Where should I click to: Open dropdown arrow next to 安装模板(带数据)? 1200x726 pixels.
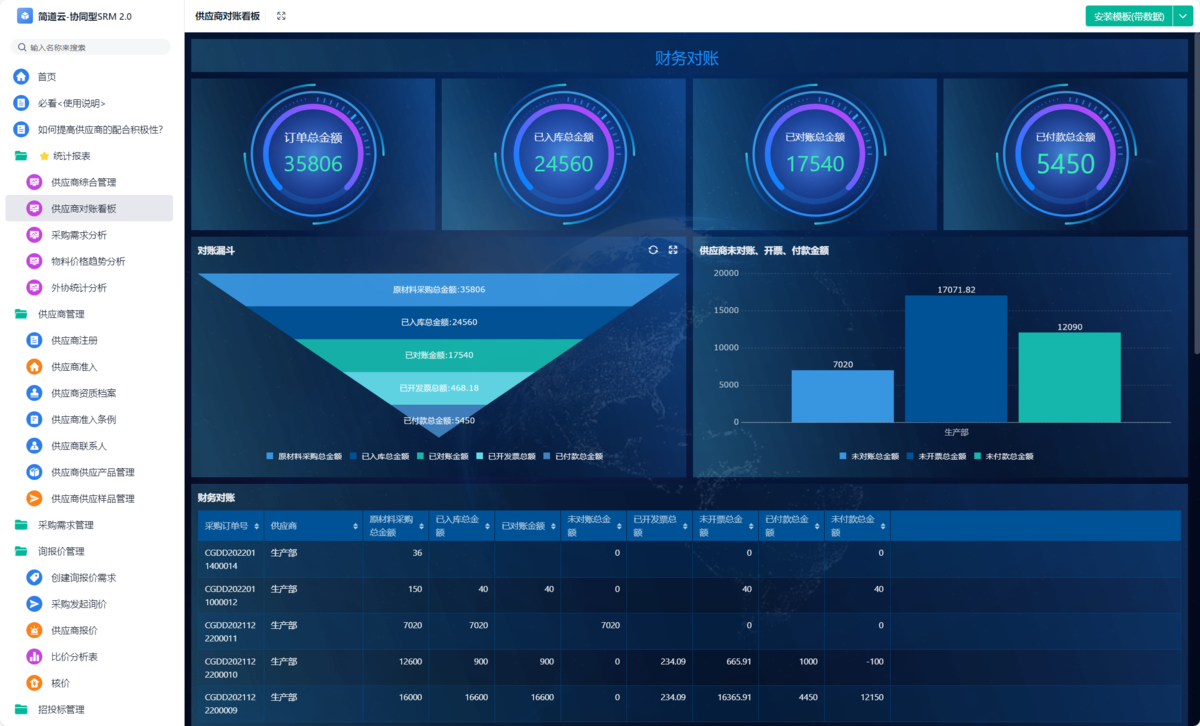pyautogui.click(x=1182, y=16)
